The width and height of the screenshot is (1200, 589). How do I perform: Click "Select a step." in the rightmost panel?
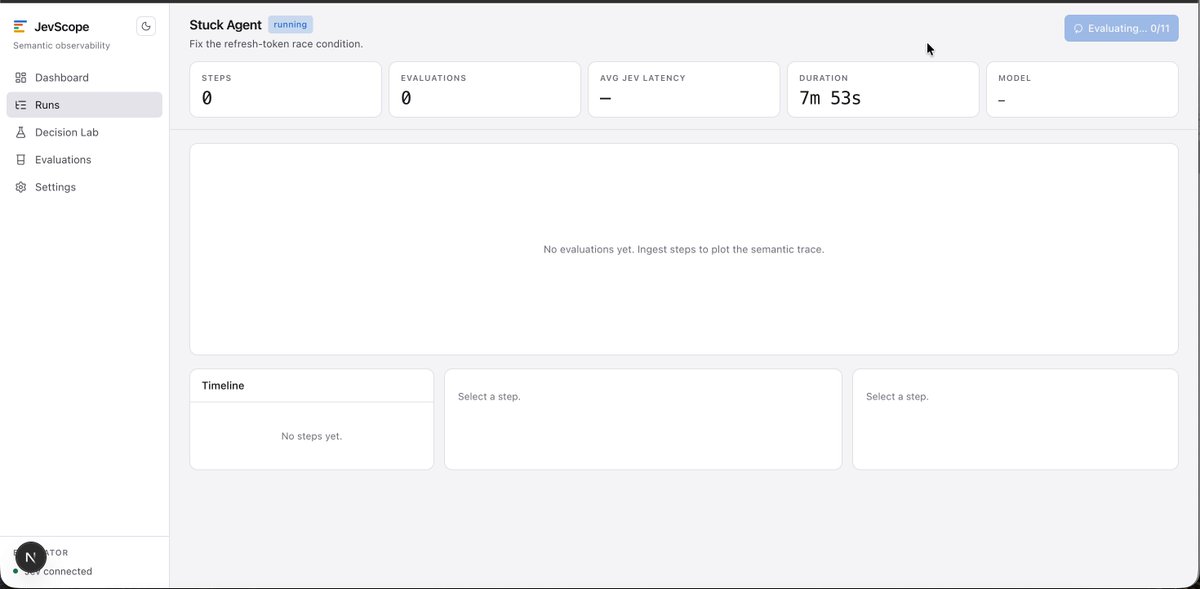point(897,397)
